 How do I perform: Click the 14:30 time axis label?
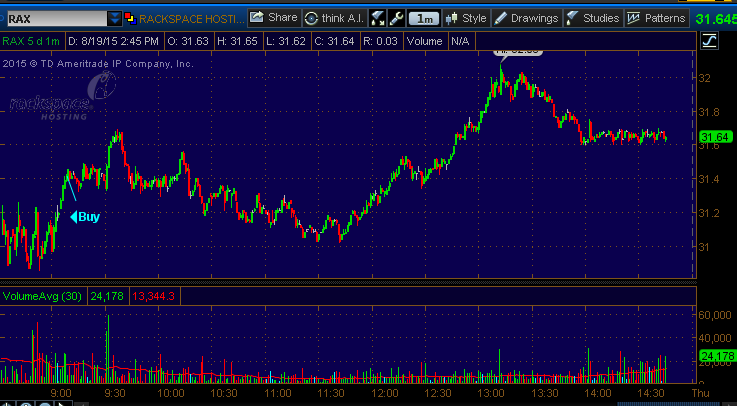click(651, 393)
